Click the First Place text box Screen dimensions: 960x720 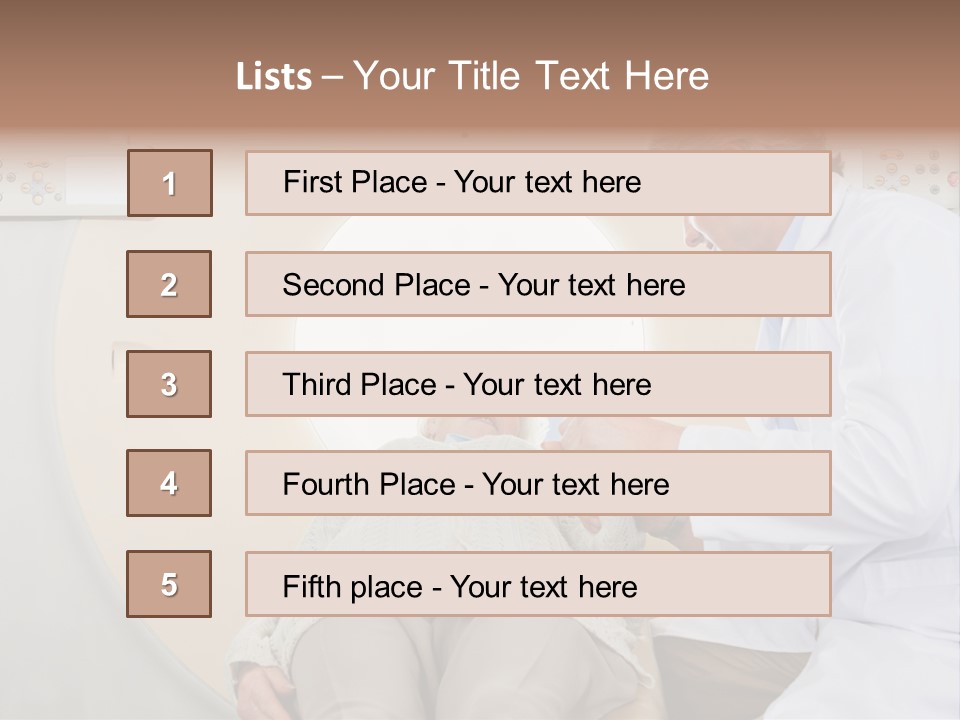pyautogui.click(x=538, y=183)
